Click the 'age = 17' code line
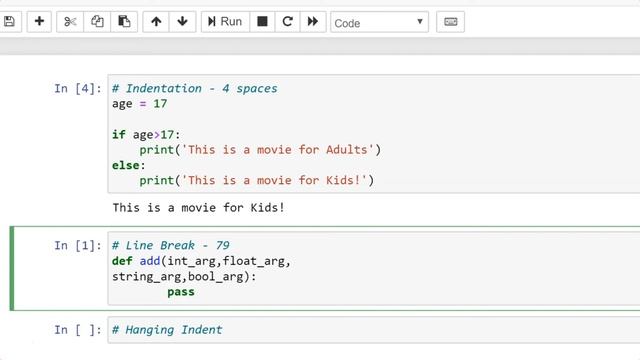Image resolution: width=640 pixels, height=360 pixels. pos(140,104)
